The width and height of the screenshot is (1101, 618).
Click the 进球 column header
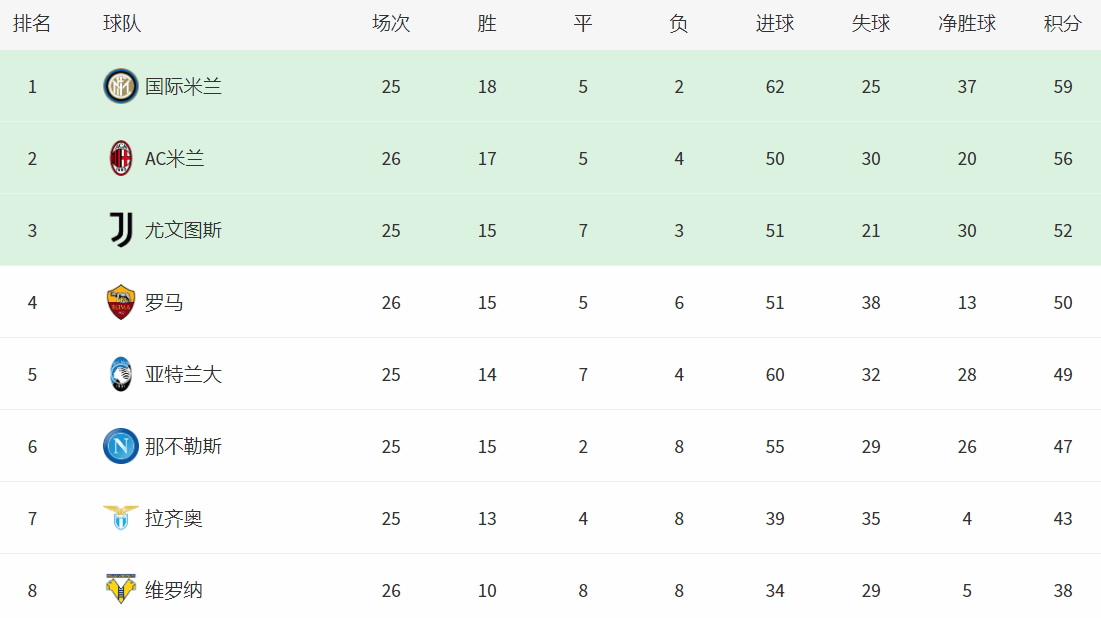pyautogui.click(x=774, y=23)
